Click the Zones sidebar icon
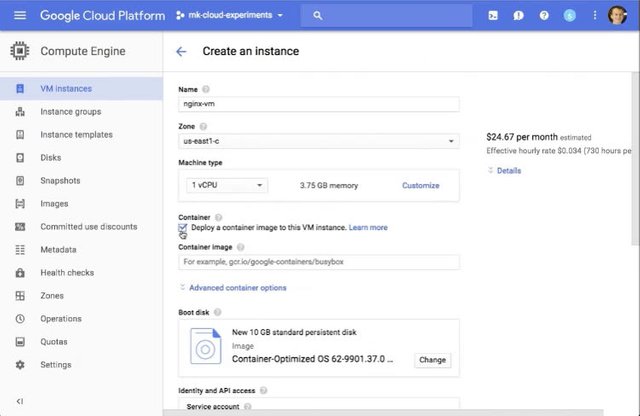This screenshot has height=416, width=640. coord(20,296)
